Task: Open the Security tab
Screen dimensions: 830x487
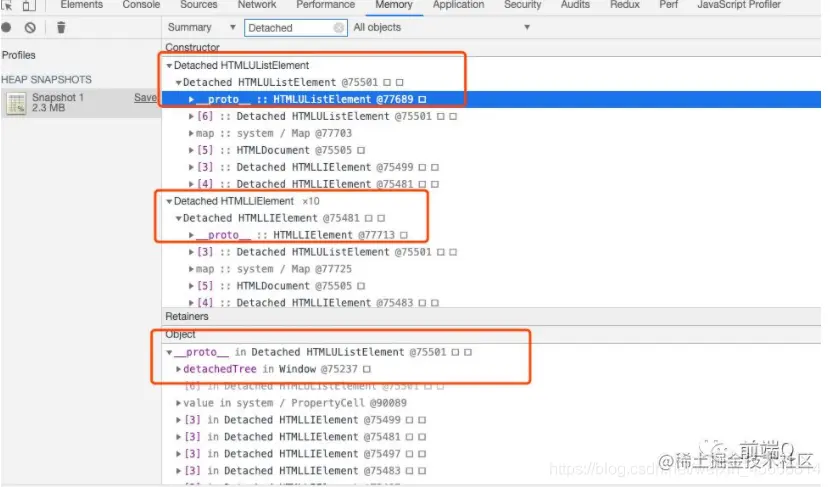Action: coord(522,5)
